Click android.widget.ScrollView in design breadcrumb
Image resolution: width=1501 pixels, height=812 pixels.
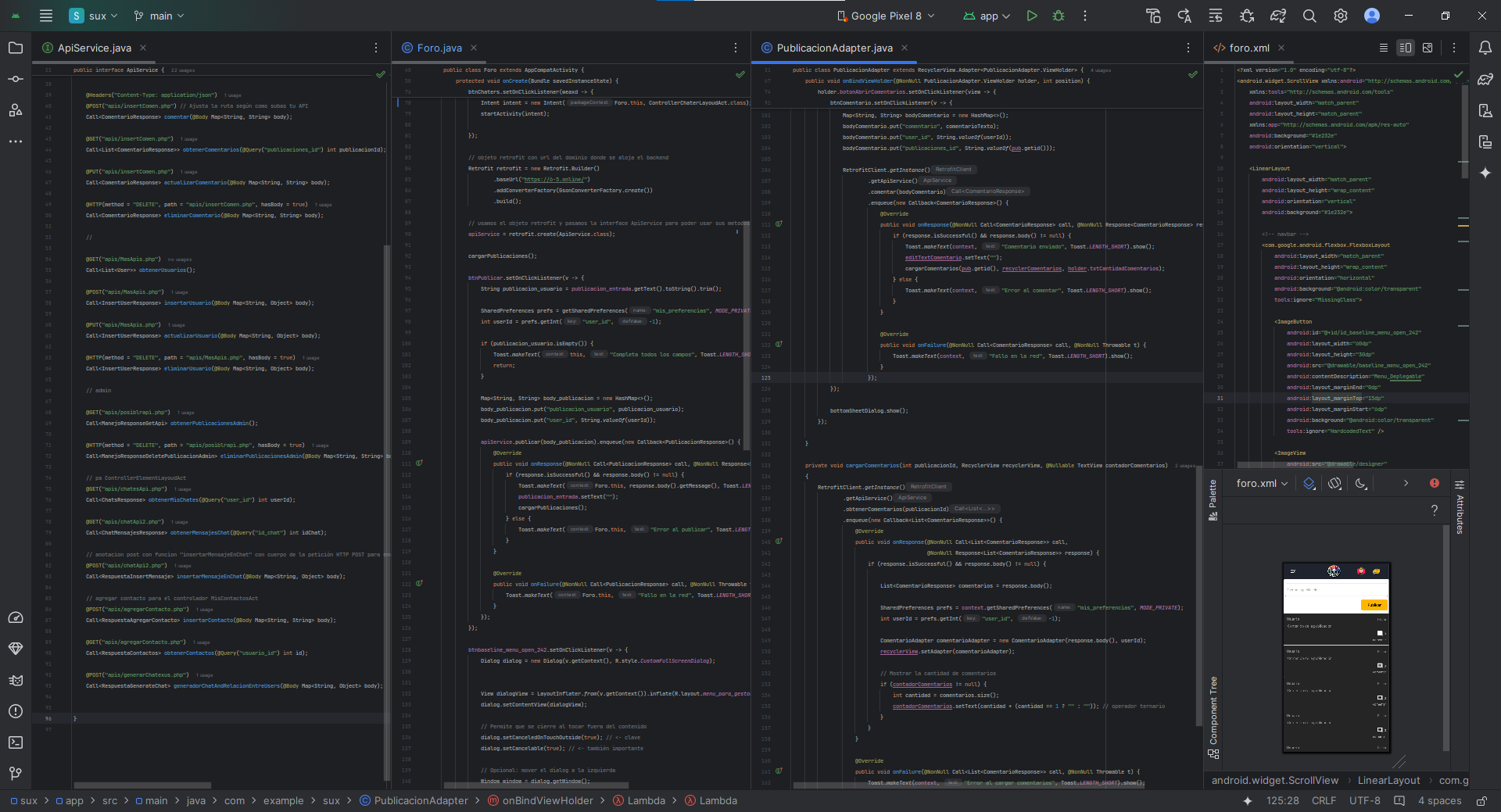coord(1274,781)
